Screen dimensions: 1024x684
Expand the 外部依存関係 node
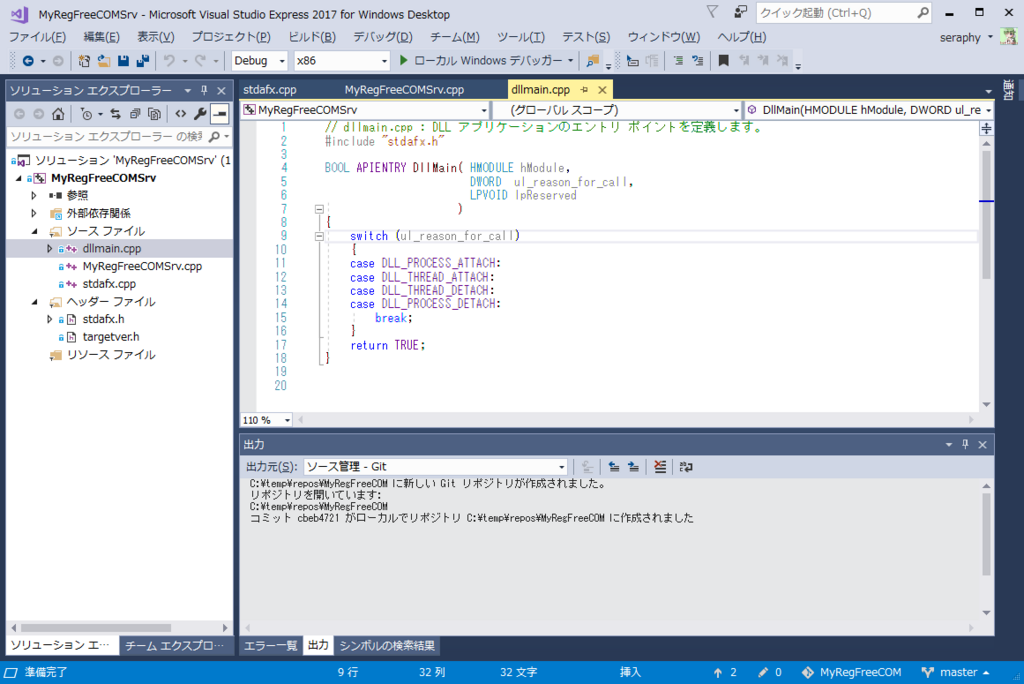pos(34,213)
